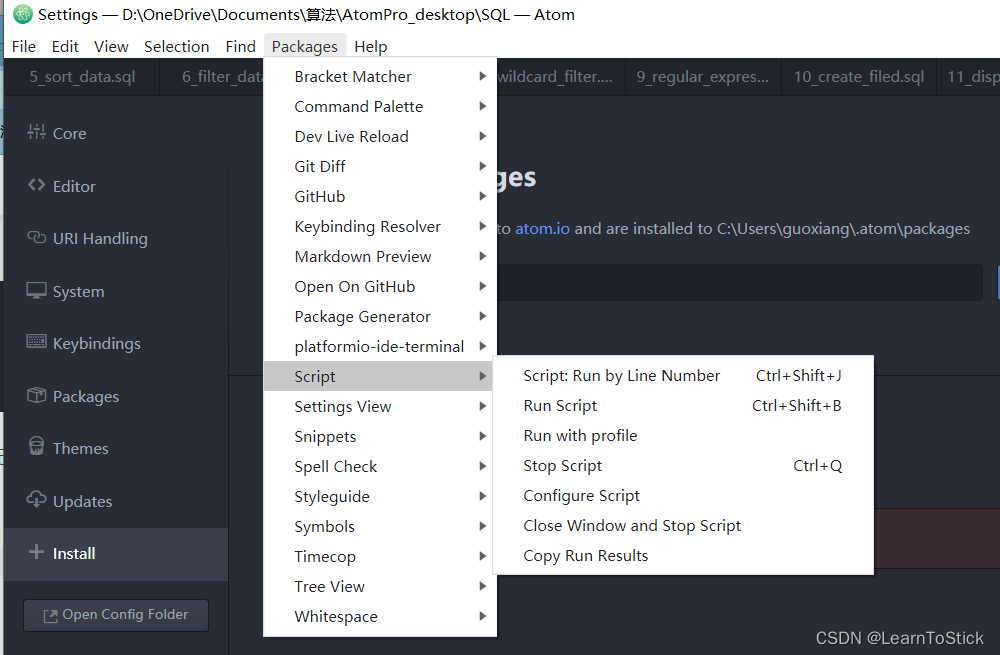The height and width of the screenshot is (655, 1000).
Task: Open the Edit menu
Action: pos(65,47)
